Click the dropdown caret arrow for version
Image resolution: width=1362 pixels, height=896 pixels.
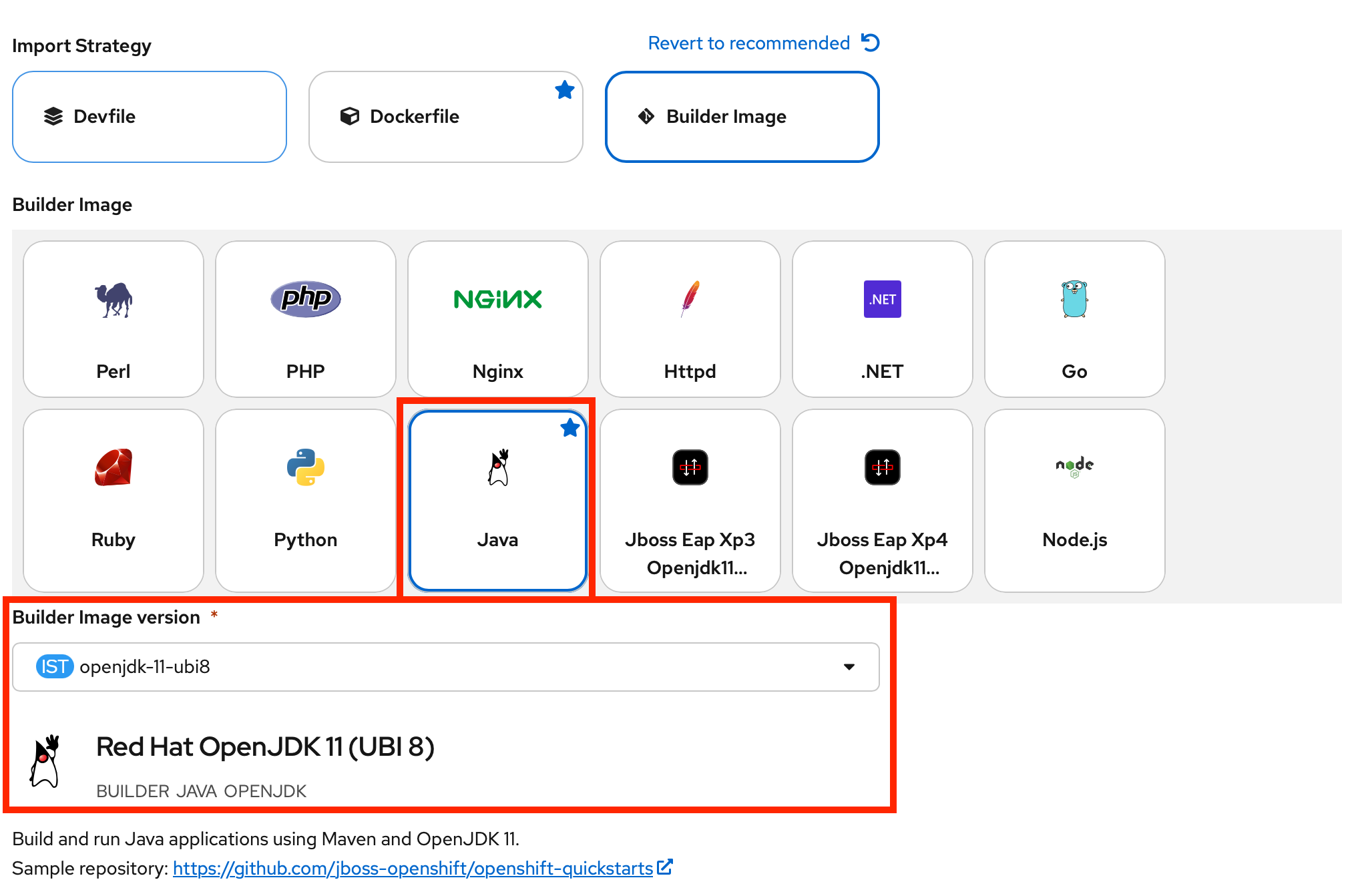849,667
